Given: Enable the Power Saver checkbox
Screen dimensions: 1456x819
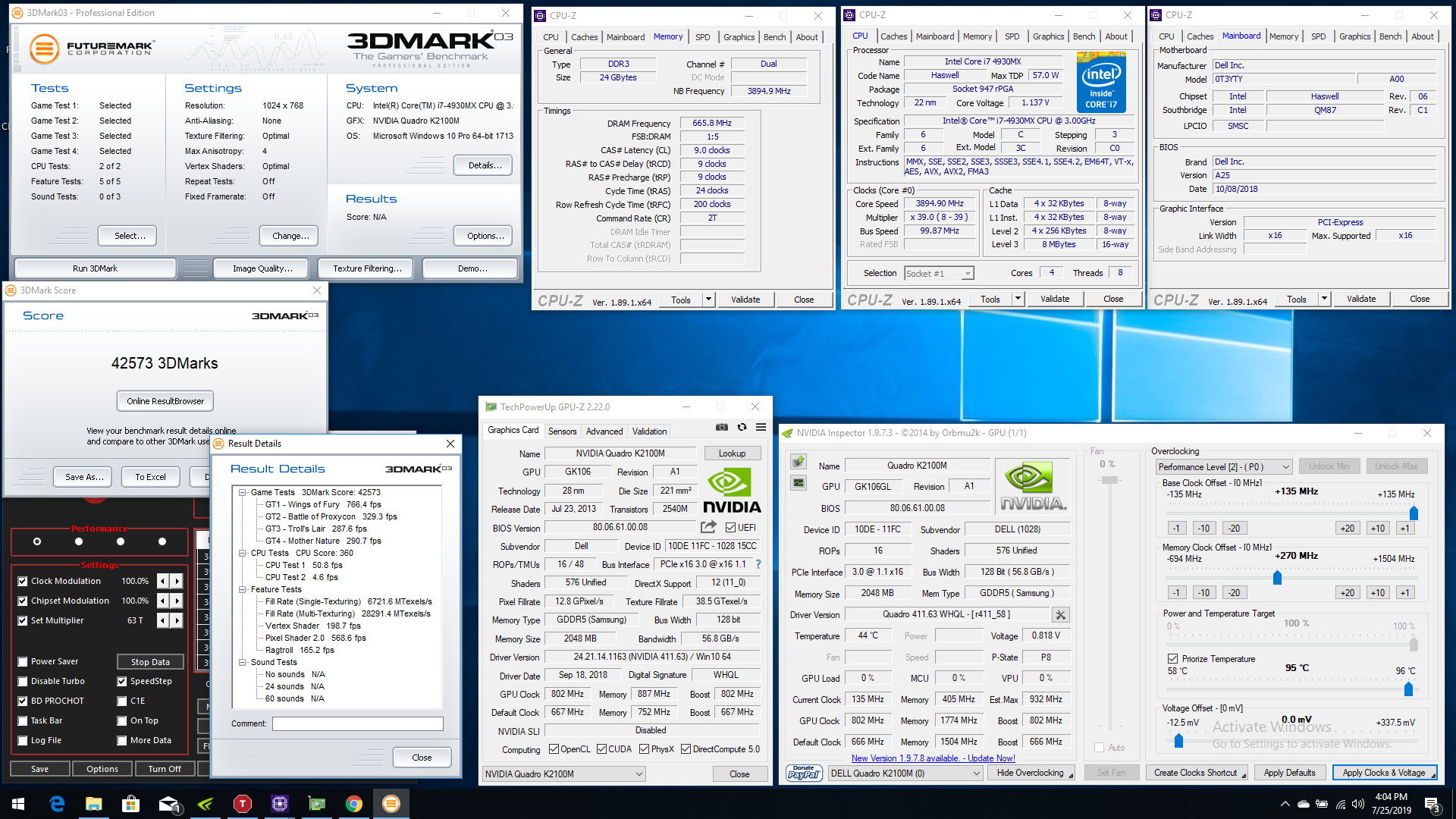Looking at the screenshot, I should click(x=23, y=661).
